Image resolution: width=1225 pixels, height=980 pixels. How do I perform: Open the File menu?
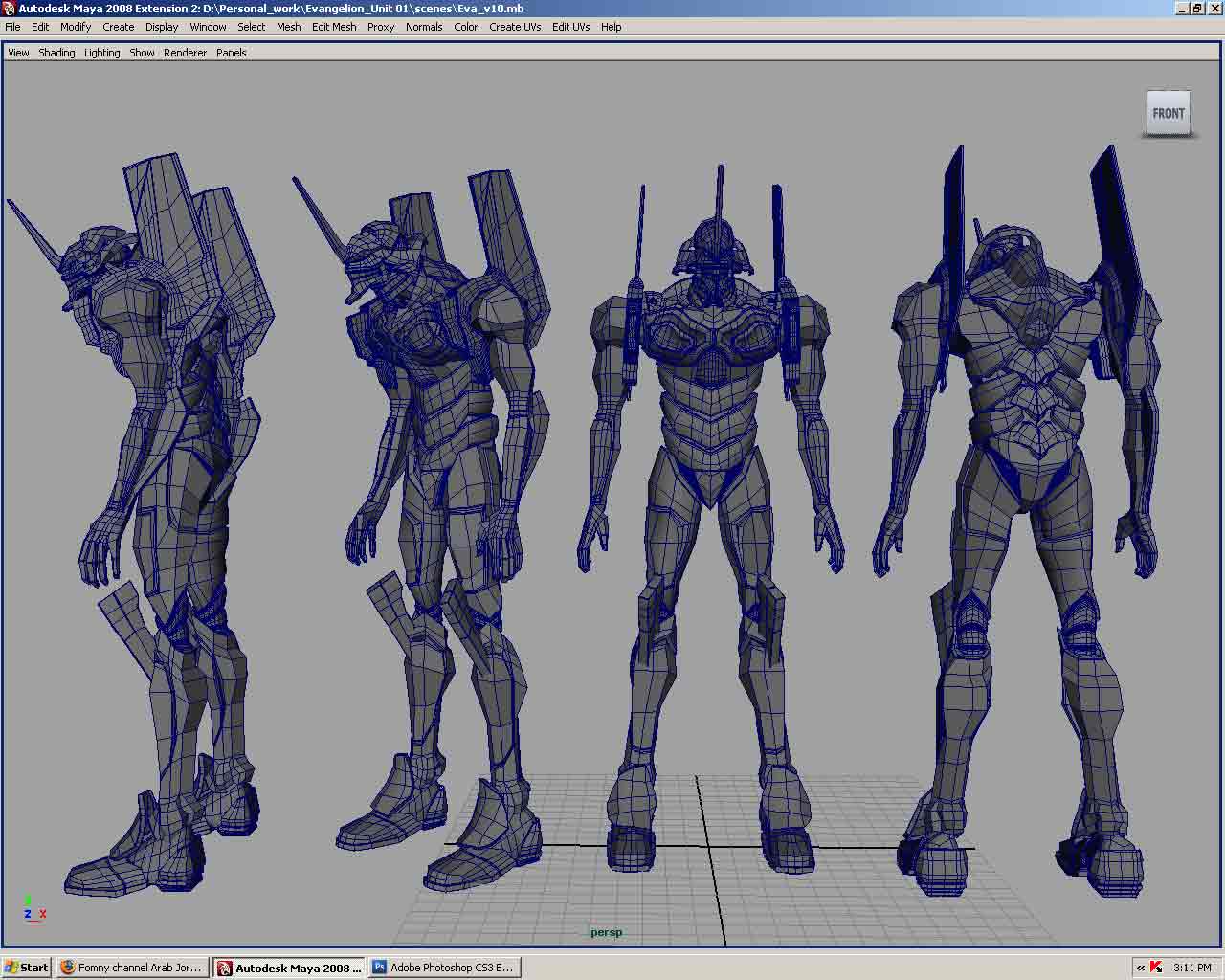click(12, 27)
